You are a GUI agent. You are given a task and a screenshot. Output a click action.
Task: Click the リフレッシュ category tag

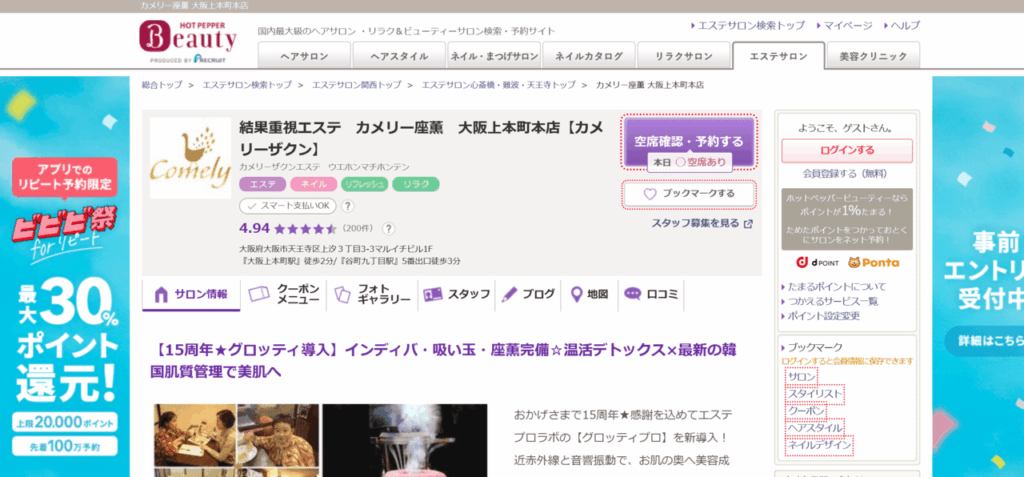(365, 184)
